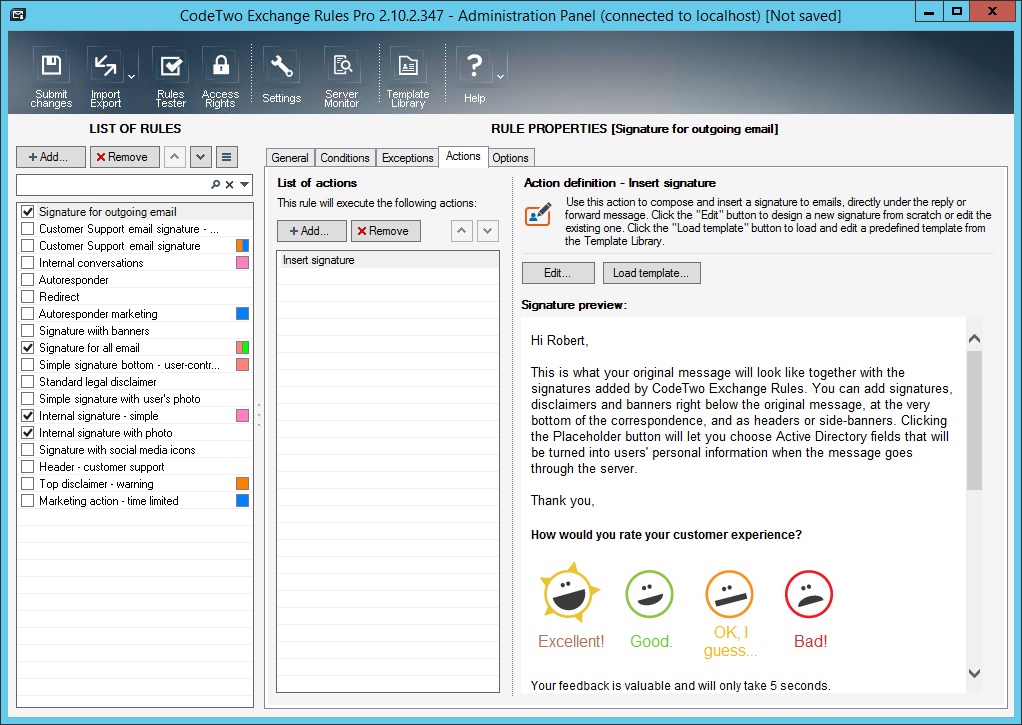The height and width of the screenshot is (725, 1022).
Task: Click the Edit signature button
Action: tap(558, 273)
